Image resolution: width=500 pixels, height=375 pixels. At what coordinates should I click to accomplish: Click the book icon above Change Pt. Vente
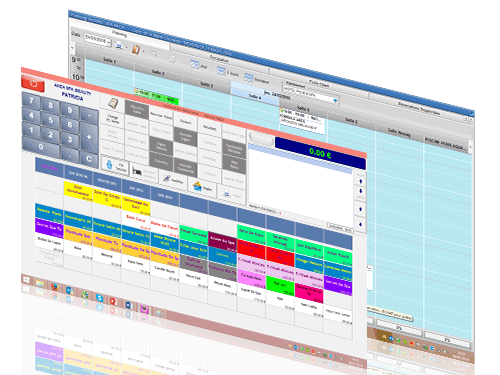coord(113,103)
